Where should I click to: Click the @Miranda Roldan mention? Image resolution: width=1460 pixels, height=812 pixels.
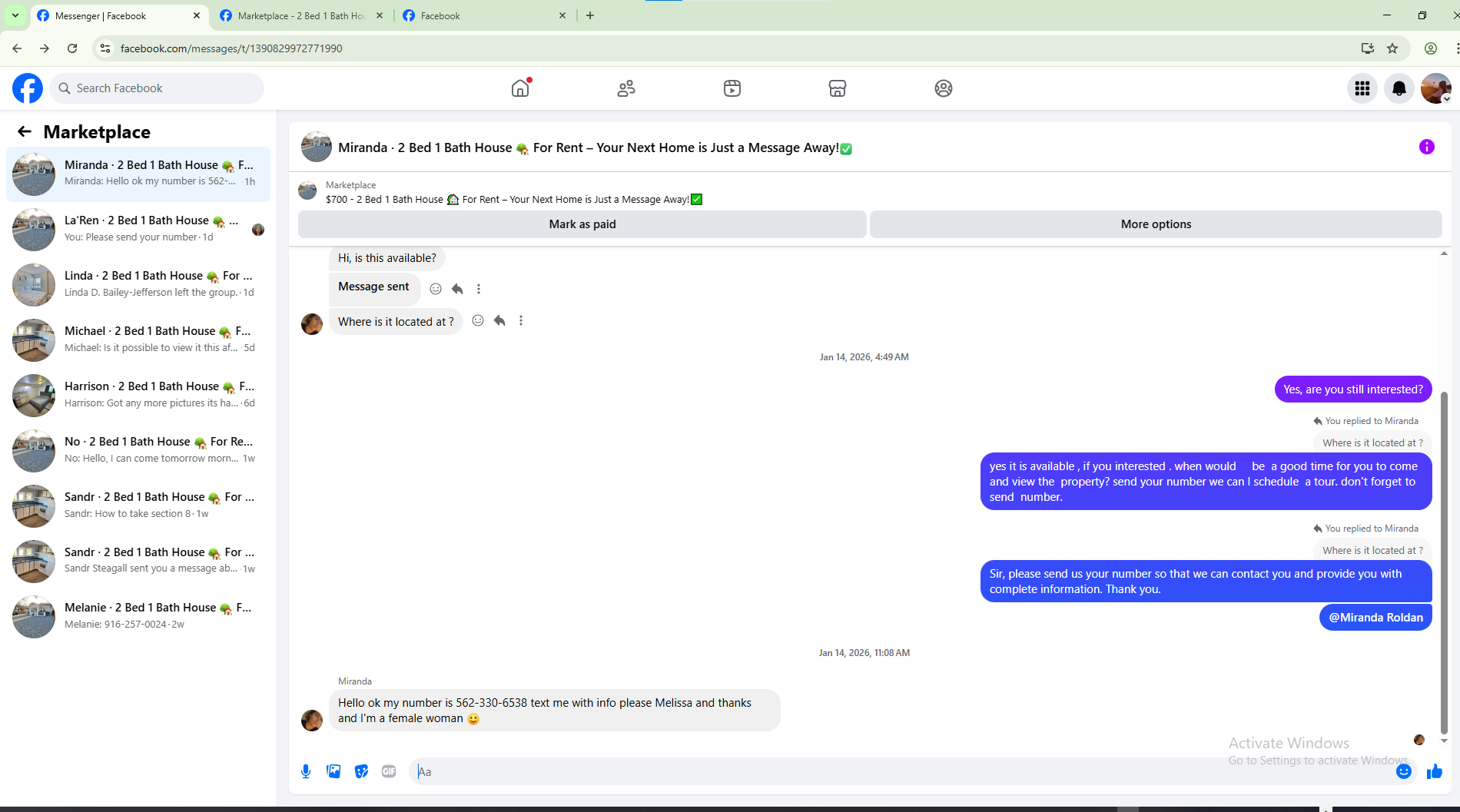(1375, 618)
